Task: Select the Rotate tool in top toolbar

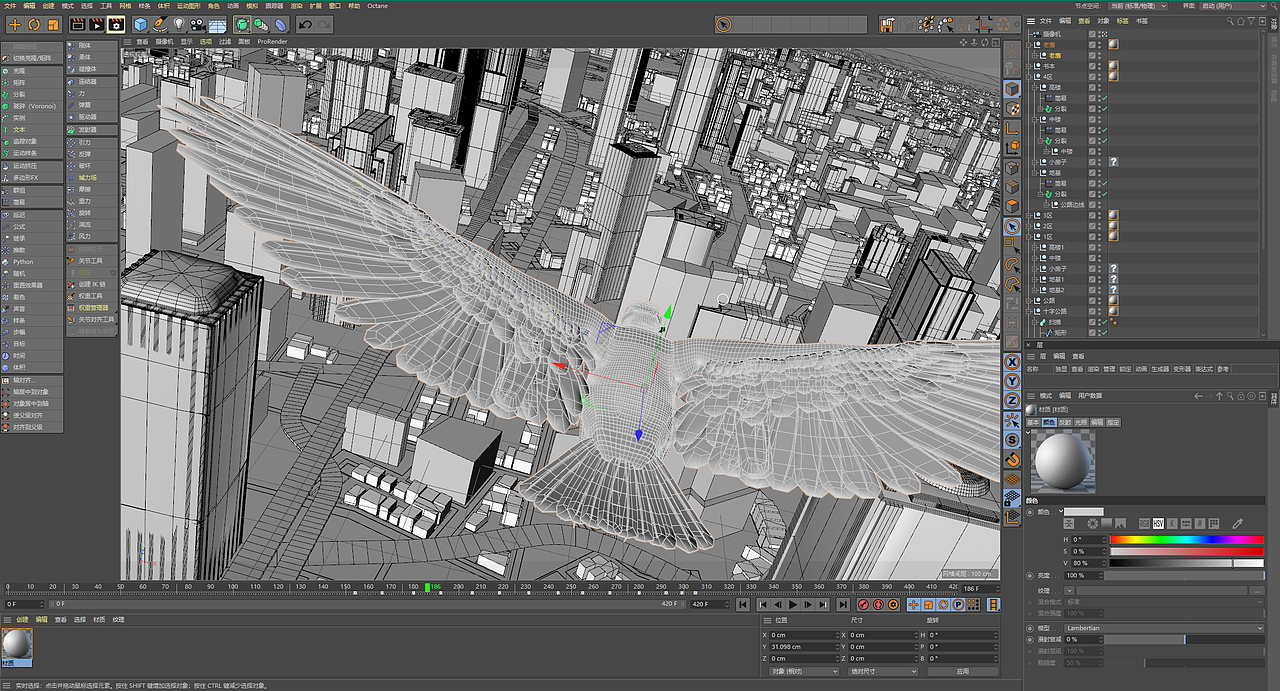Action: coord(33,24)
